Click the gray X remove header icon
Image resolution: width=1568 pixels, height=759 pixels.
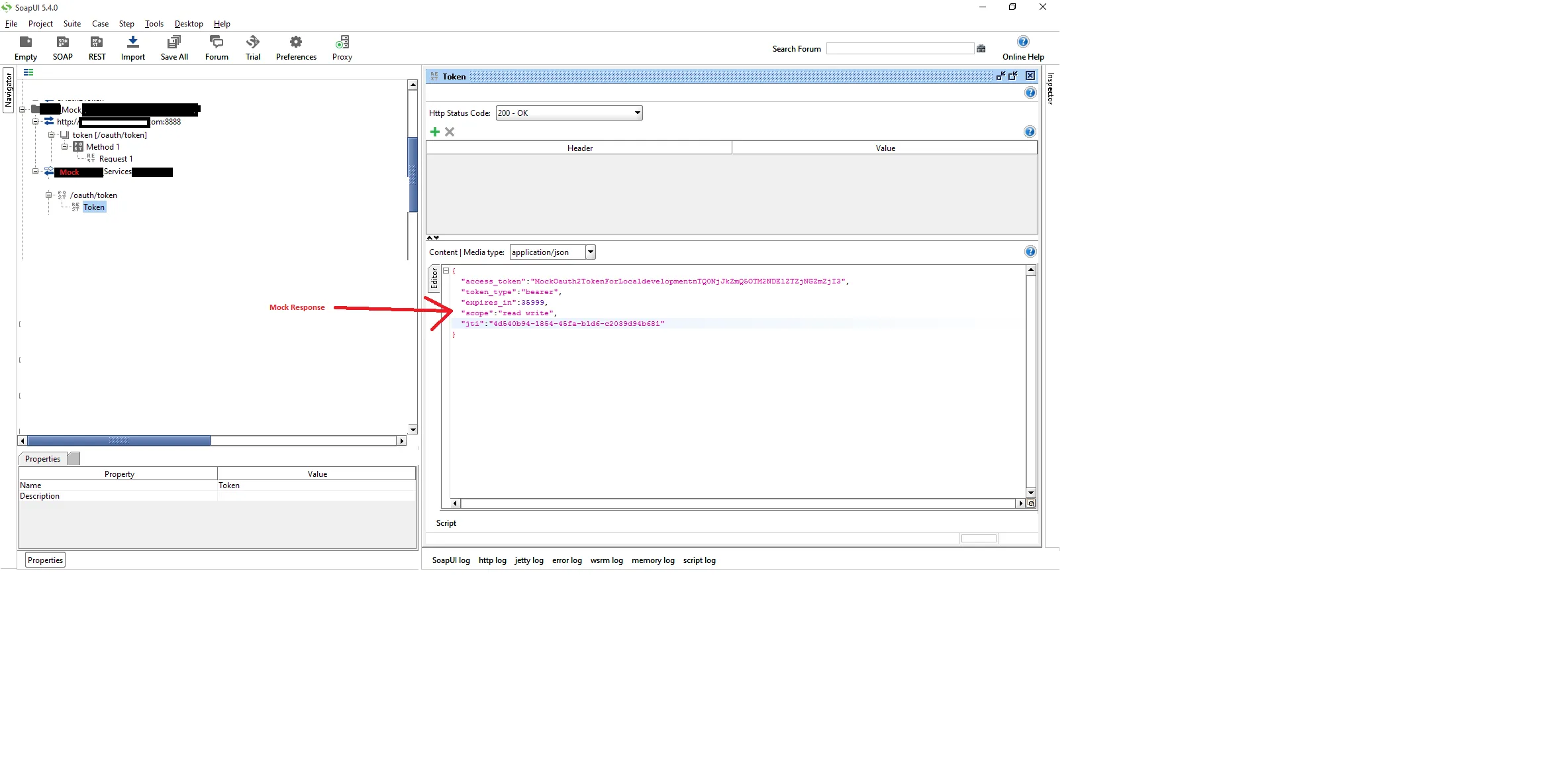(x=450, y=132)
